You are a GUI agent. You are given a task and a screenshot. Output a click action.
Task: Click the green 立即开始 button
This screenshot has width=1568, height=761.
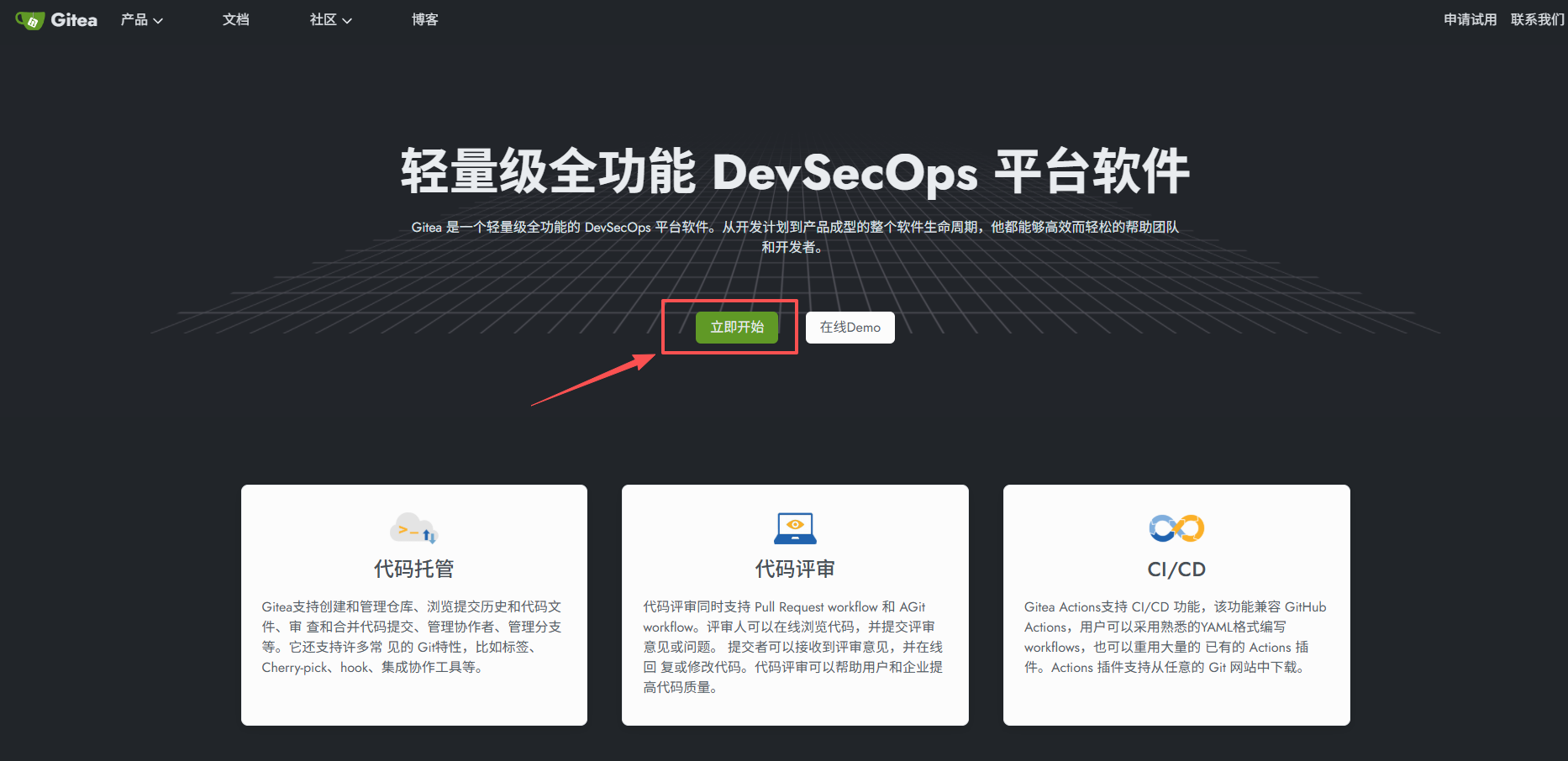737,328
